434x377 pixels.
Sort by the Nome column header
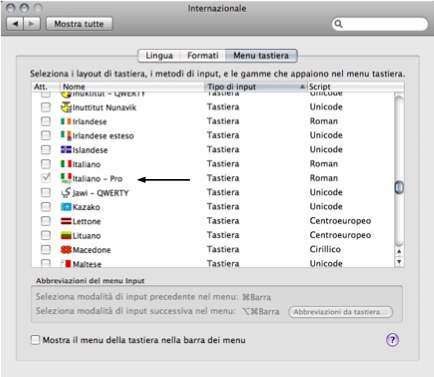(132, 87)
